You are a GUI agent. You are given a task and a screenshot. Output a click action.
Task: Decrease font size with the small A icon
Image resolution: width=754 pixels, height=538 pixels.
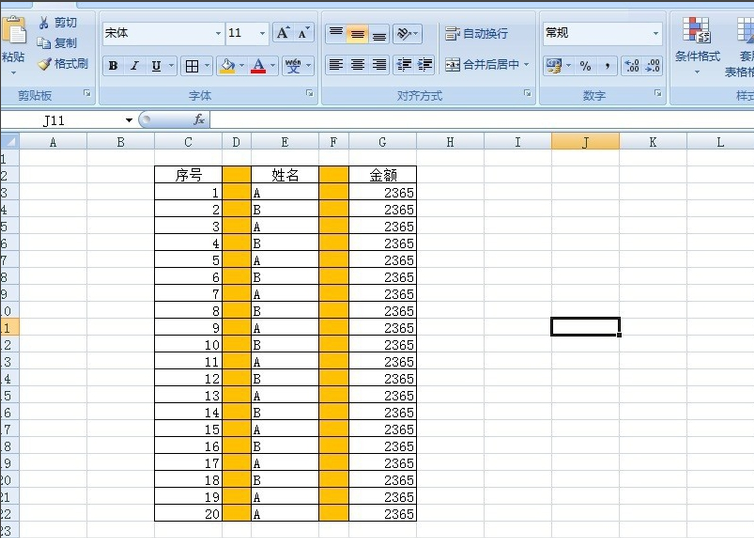click(303, 33)
